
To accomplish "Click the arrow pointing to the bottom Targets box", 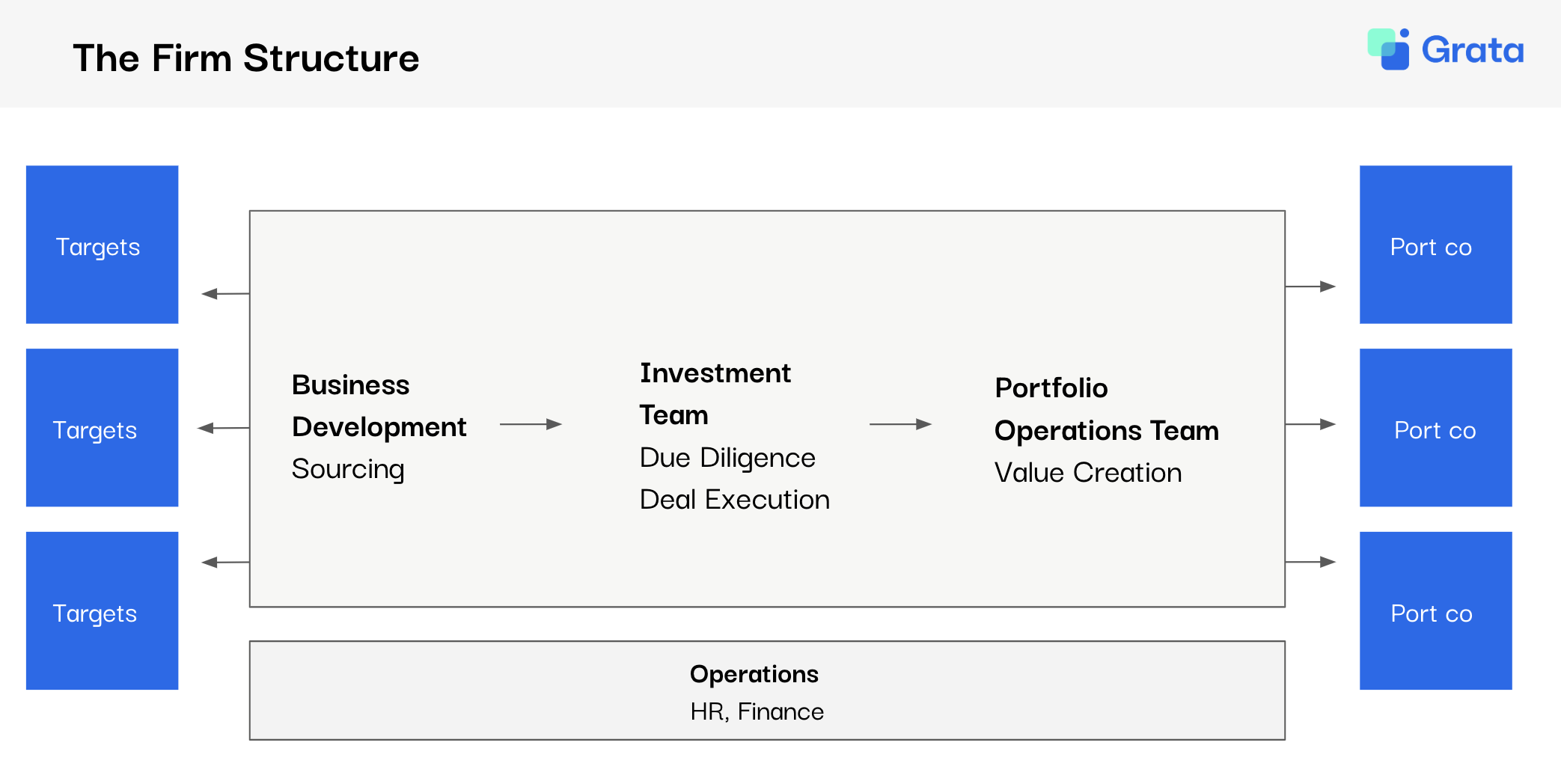I will 224,562.
